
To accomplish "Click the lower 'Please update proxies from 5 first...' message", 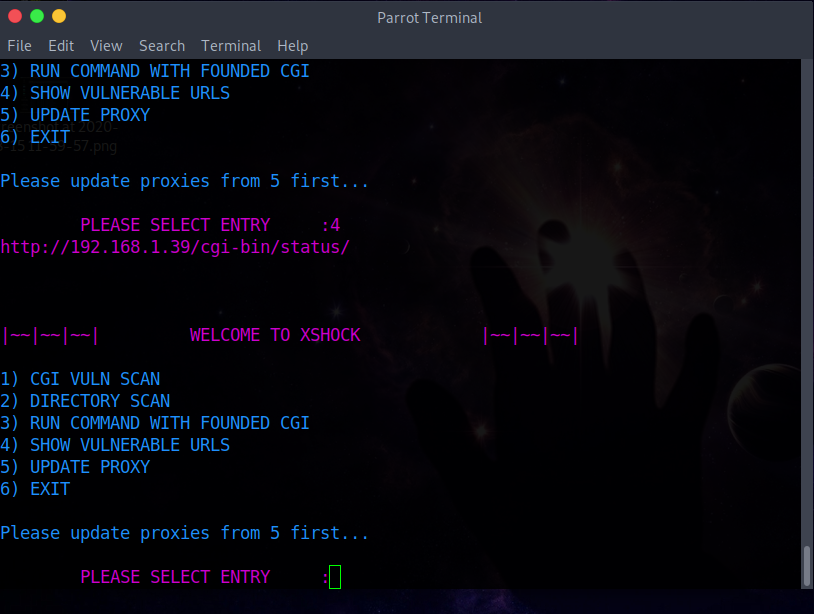I will point(184,533).
